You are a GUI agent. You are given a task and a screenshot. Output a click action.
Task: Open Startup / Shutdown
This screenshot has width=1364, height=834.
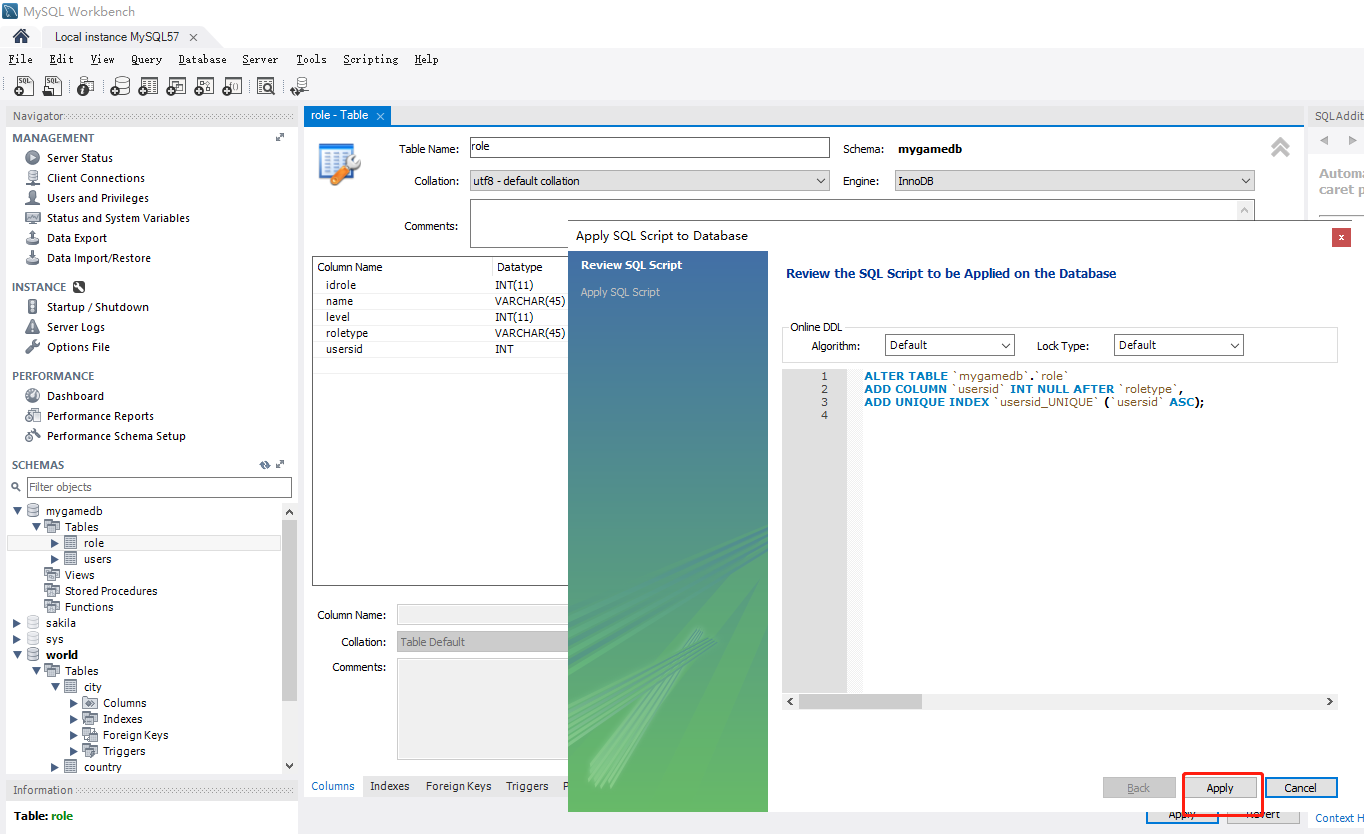pyautogui.click(x=97, y=307)
